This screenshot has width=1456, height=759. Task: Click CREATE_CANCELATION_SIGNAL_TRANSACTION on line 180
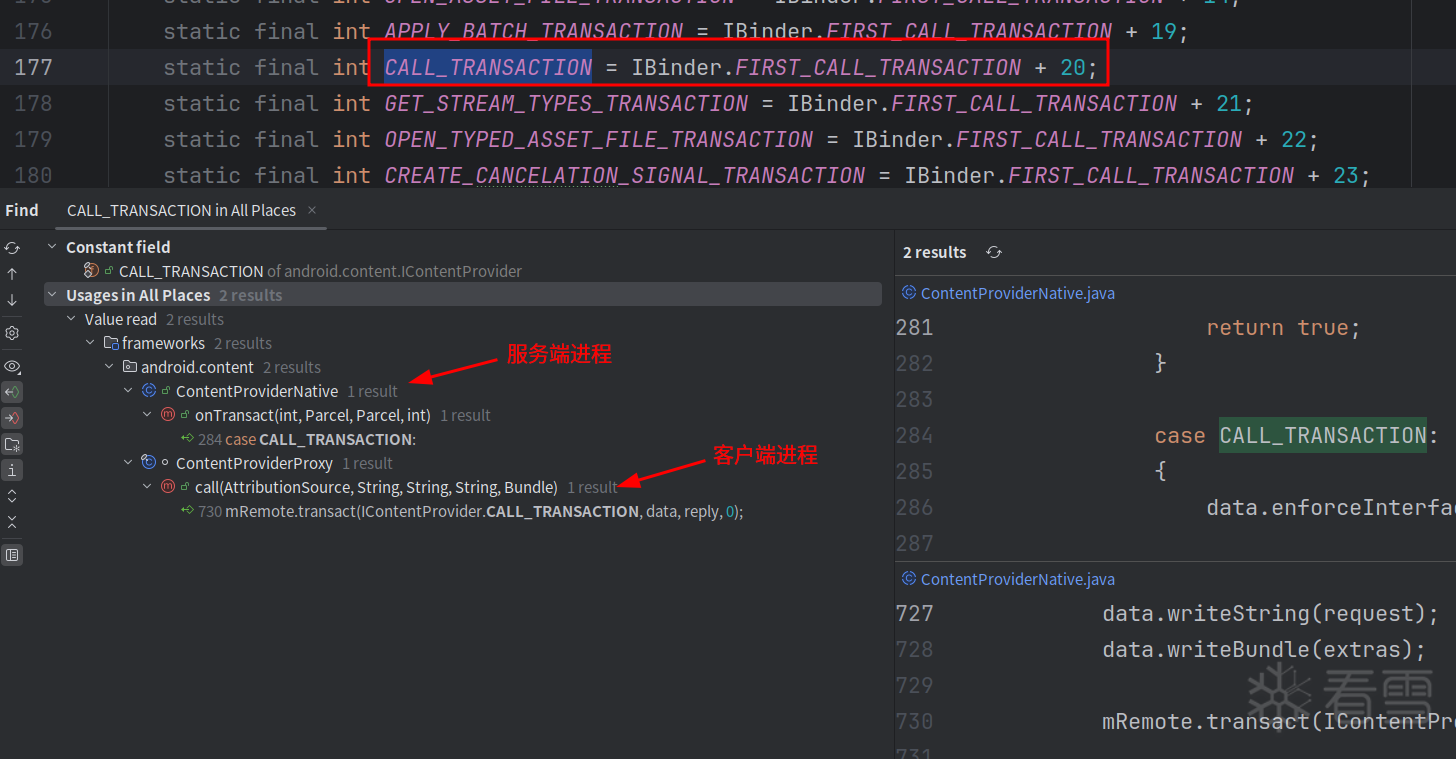click(x=625, y=176)
